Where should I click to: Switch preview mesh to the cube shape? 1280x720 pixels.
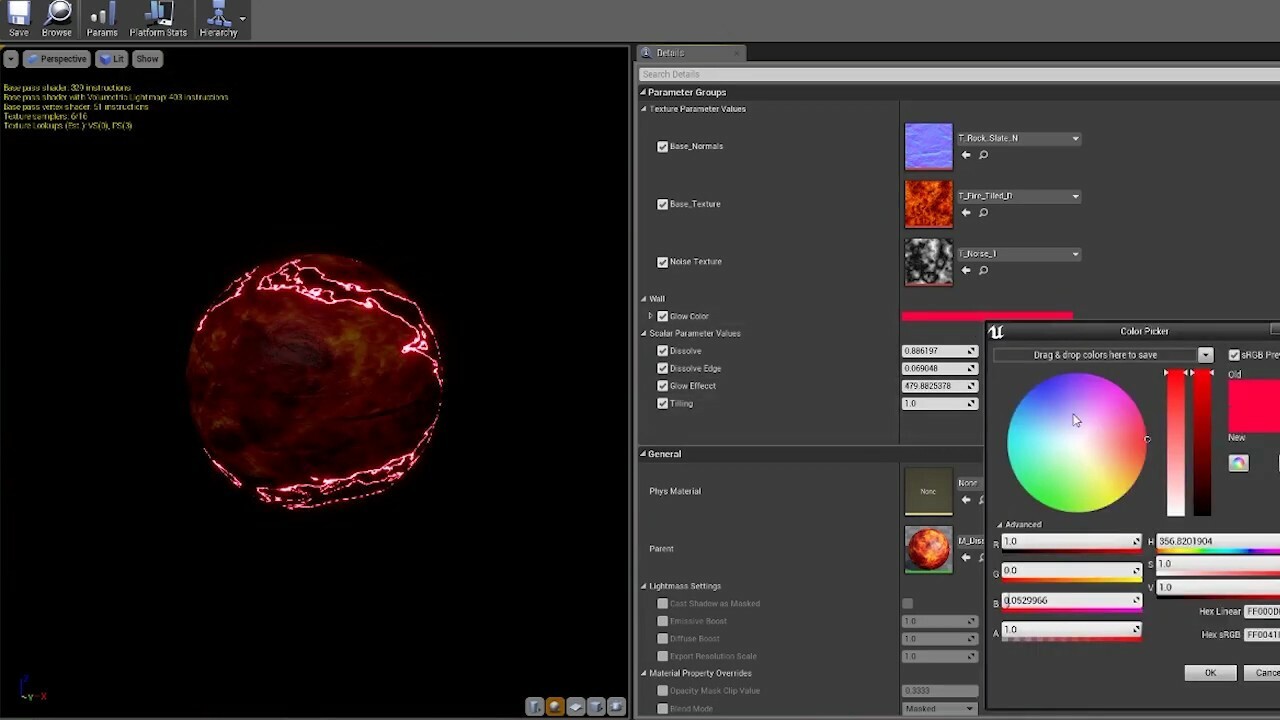pyautogui.click(x=596, y=706)
